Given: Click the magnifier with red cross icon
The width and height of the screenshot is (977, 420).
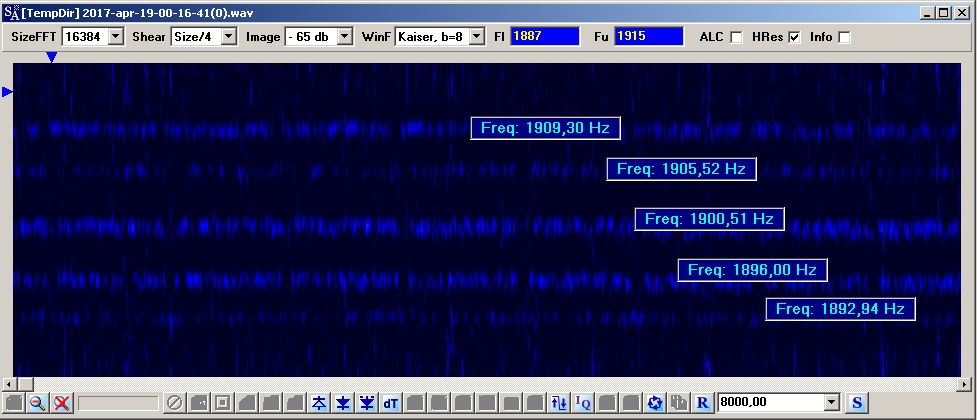Looking at the screenshot, I should click(x=61, y=403).
